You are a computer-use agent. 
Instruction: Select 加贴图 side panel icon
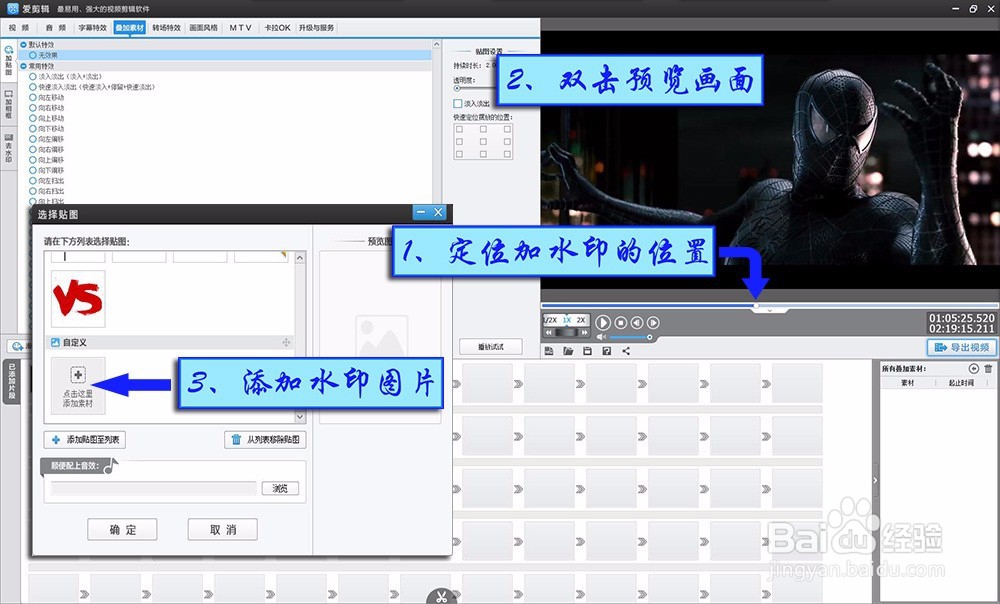coord(8,60)
